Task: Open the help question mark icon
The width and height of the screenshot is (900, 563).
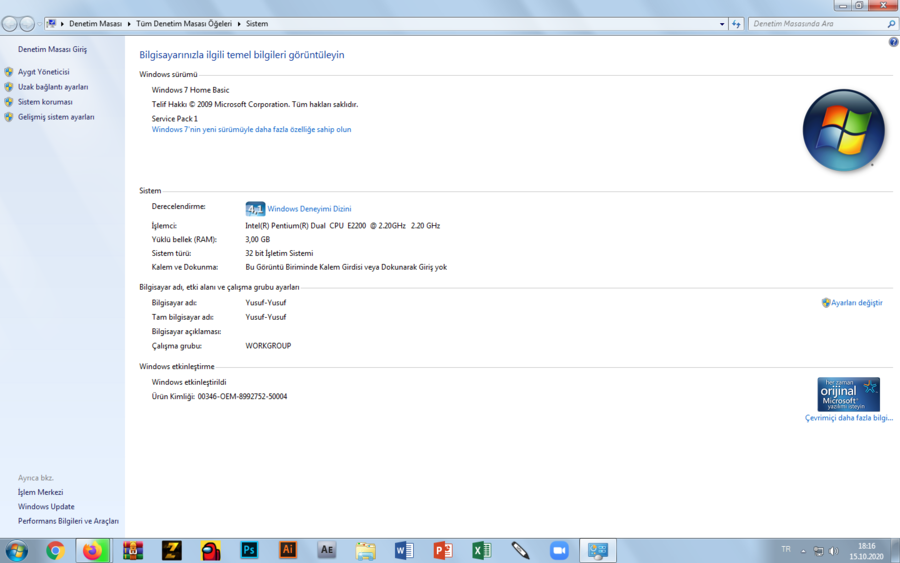Action: point(894,42)
